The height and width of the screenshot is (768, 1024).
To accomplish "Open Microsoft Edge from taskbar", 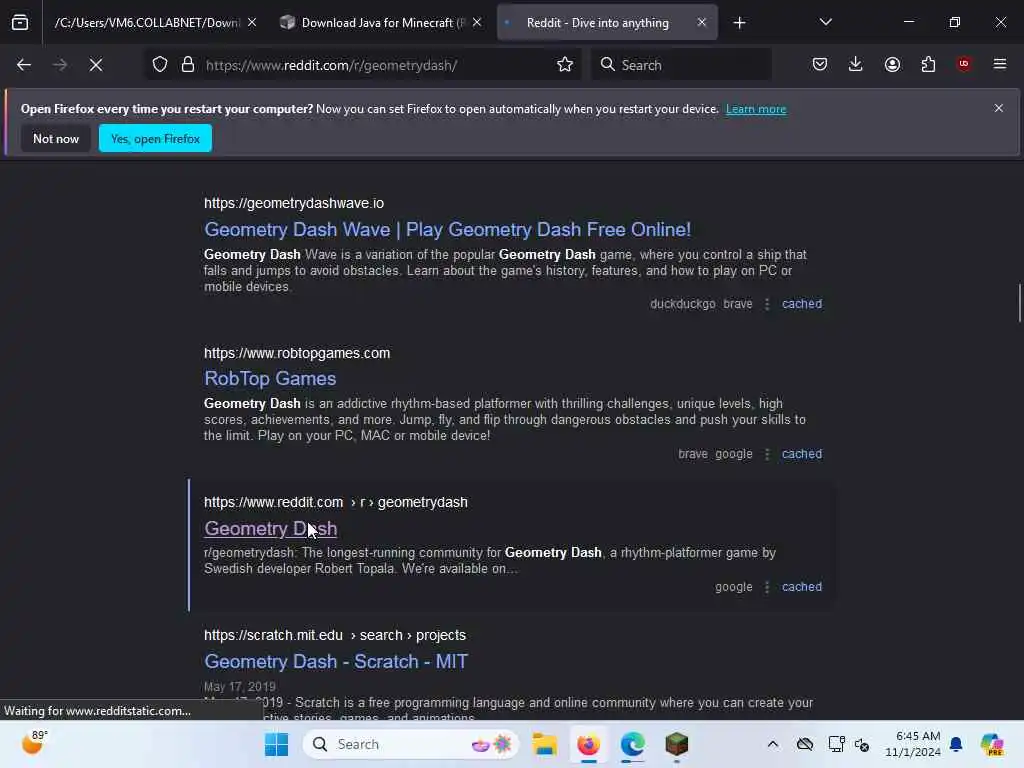I will point(632,744).
